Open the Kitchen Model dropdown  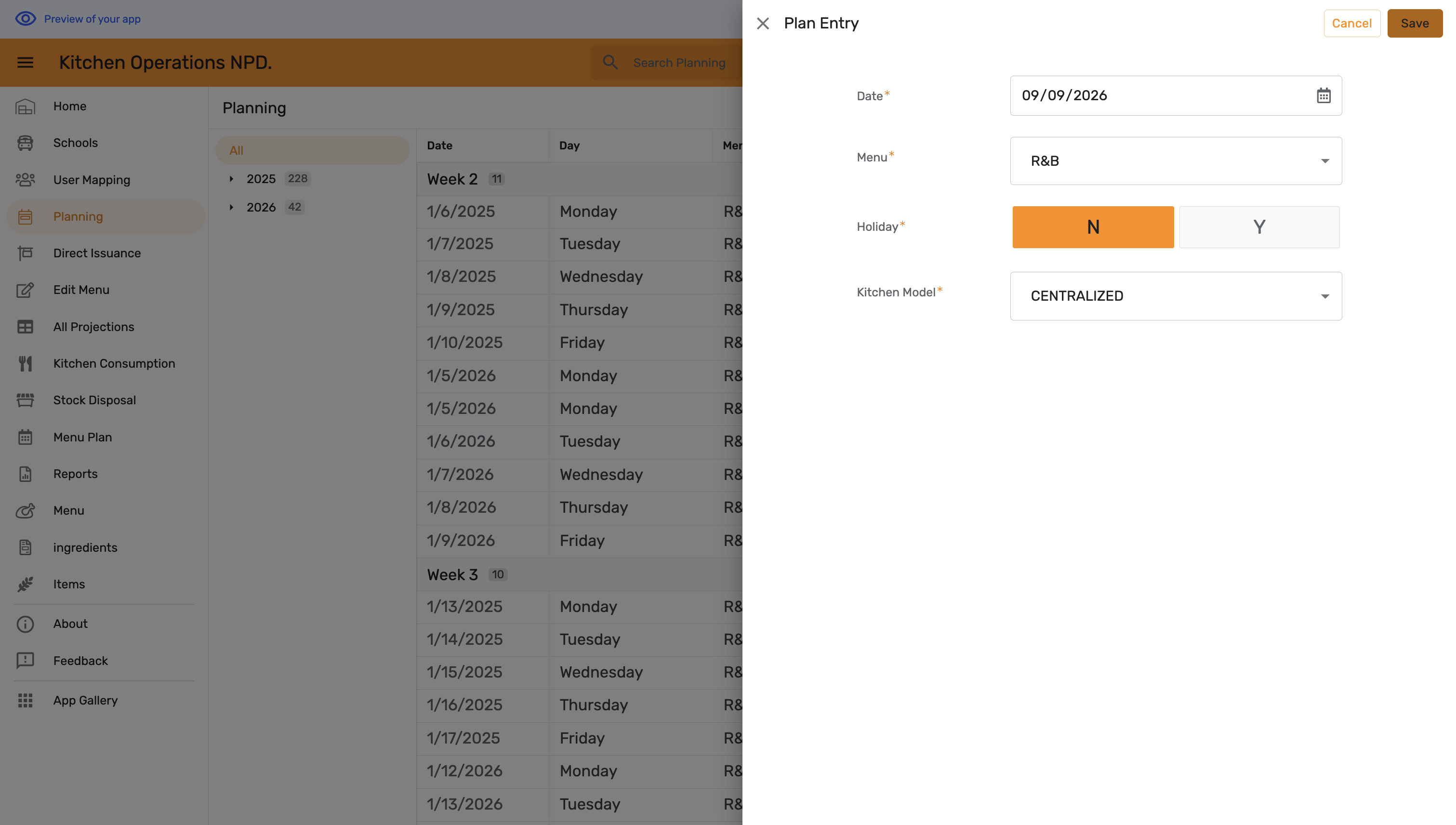[1176, 296]
